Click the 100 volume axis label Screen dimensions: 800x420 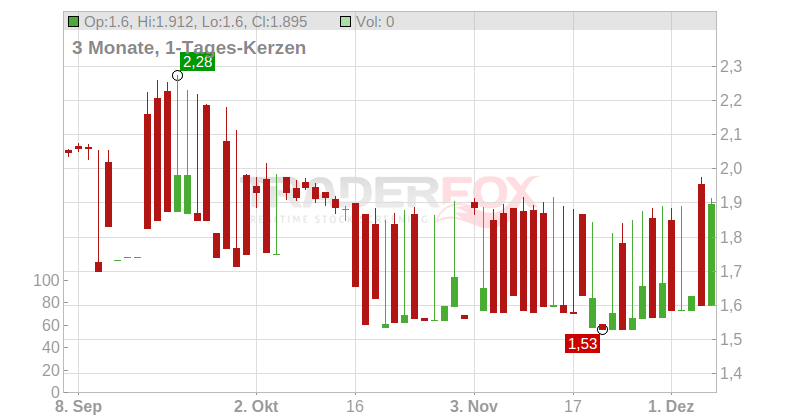46,280
